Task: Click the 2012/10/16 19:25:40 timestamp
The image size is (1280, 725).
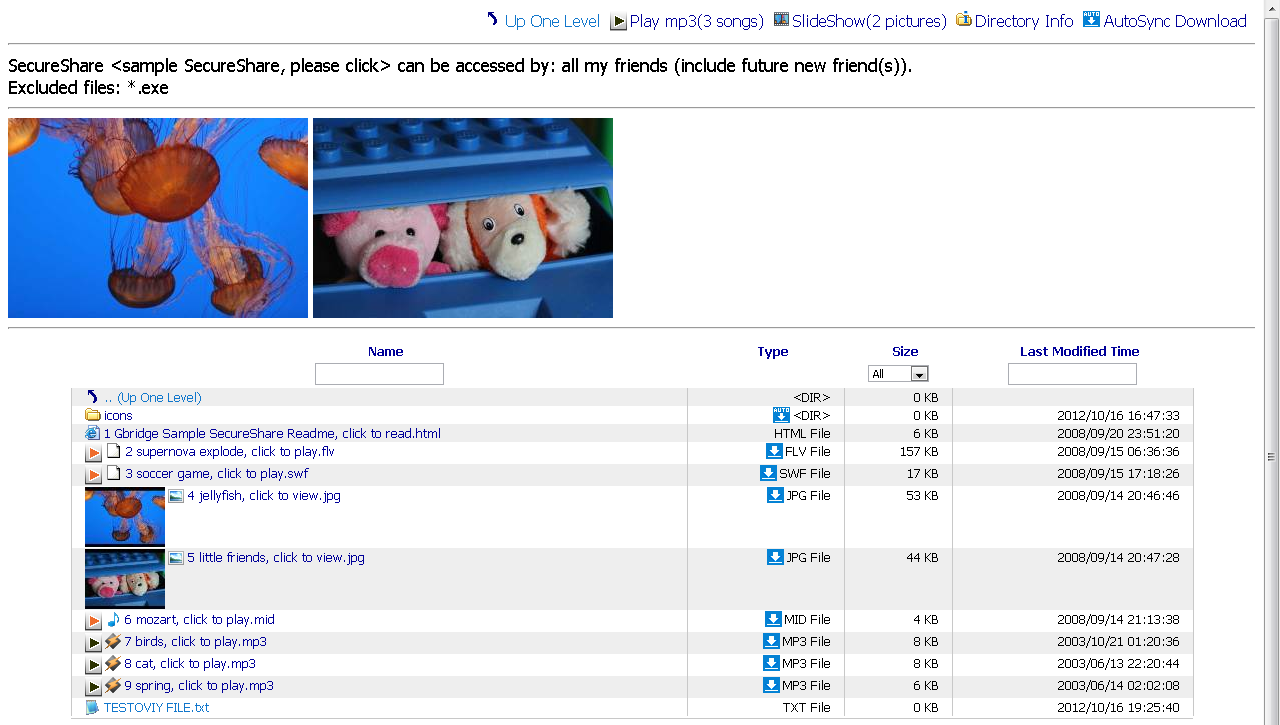Action: click(x=1118, y=707)
